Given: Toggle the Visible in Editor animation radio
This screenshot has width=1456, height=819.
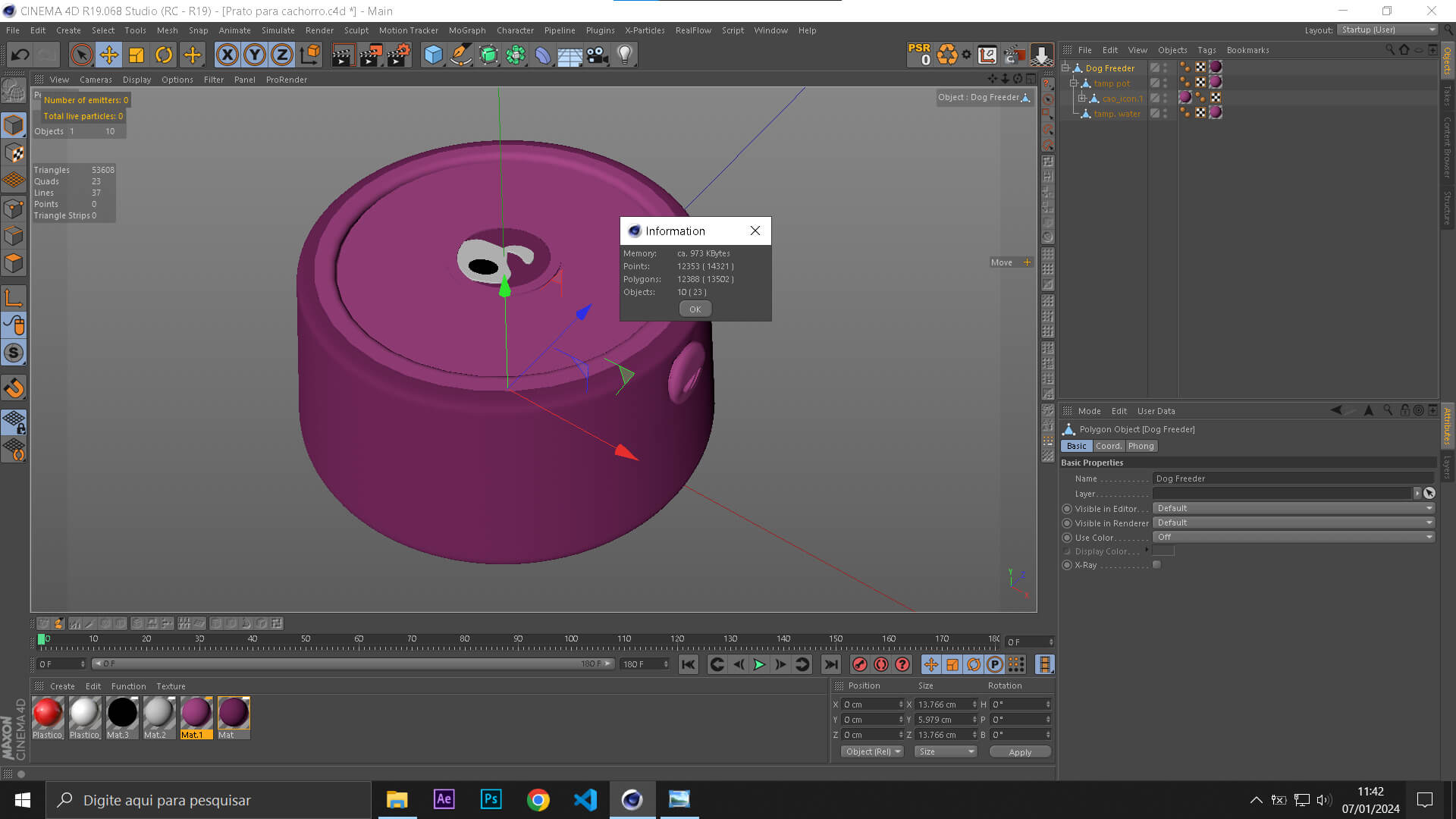Looking at the screenshot, I should click(x=1067, y=509).
